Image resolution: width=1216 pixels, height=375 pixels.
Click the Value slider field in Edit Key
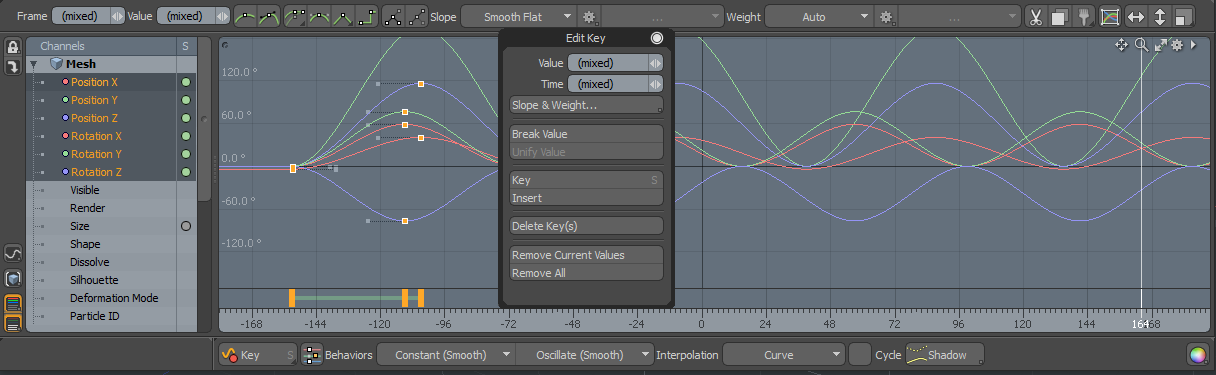click(x=614, y=62)
